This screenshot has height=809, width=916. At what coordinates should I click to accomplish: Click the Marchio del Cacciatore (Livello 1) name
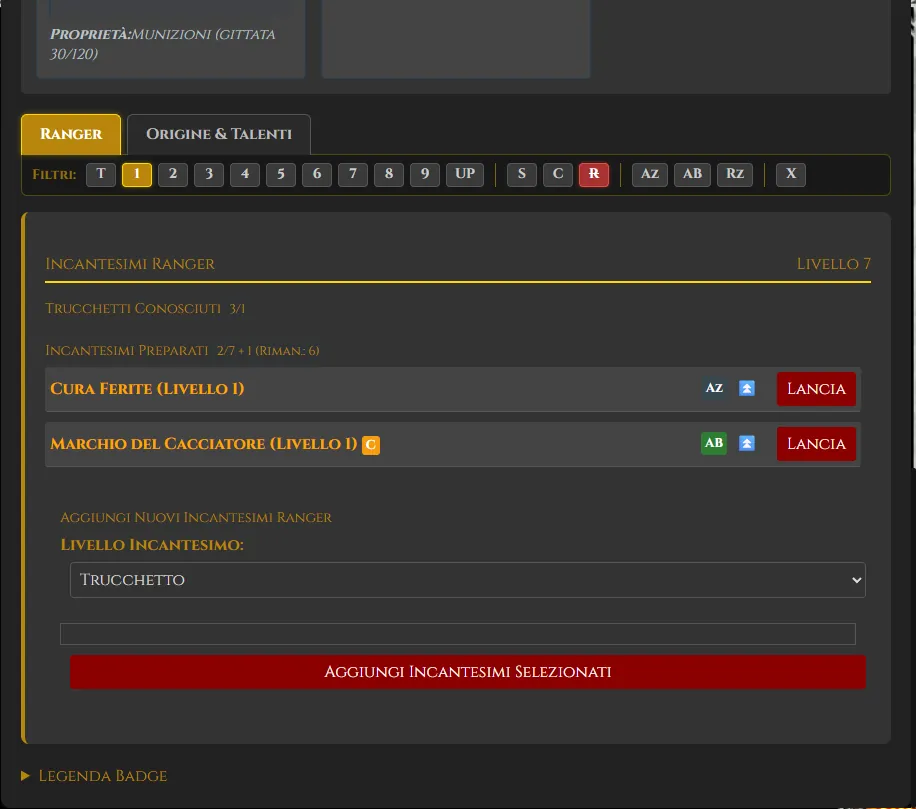click(204, 444)
